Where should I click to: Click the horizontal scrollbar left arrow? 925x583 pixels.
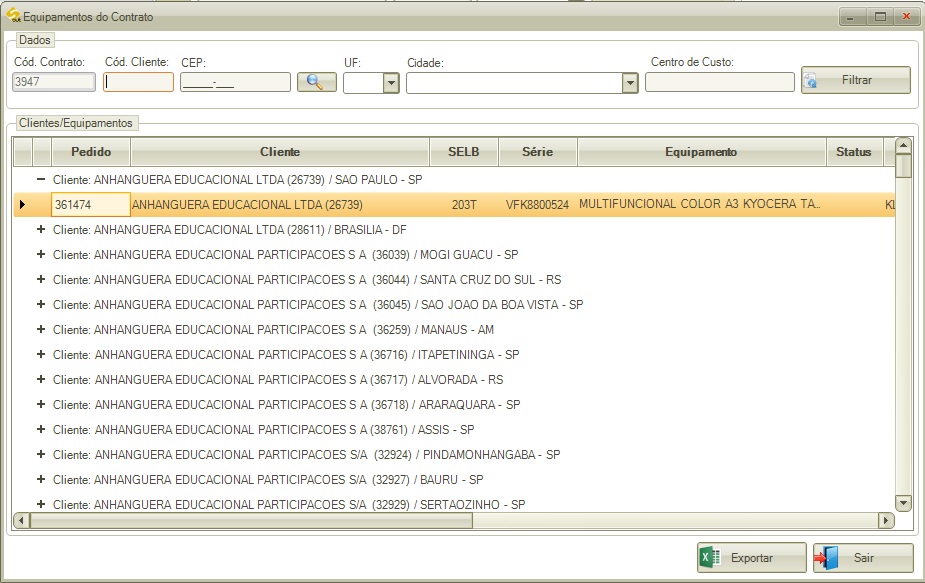point(21,520)
